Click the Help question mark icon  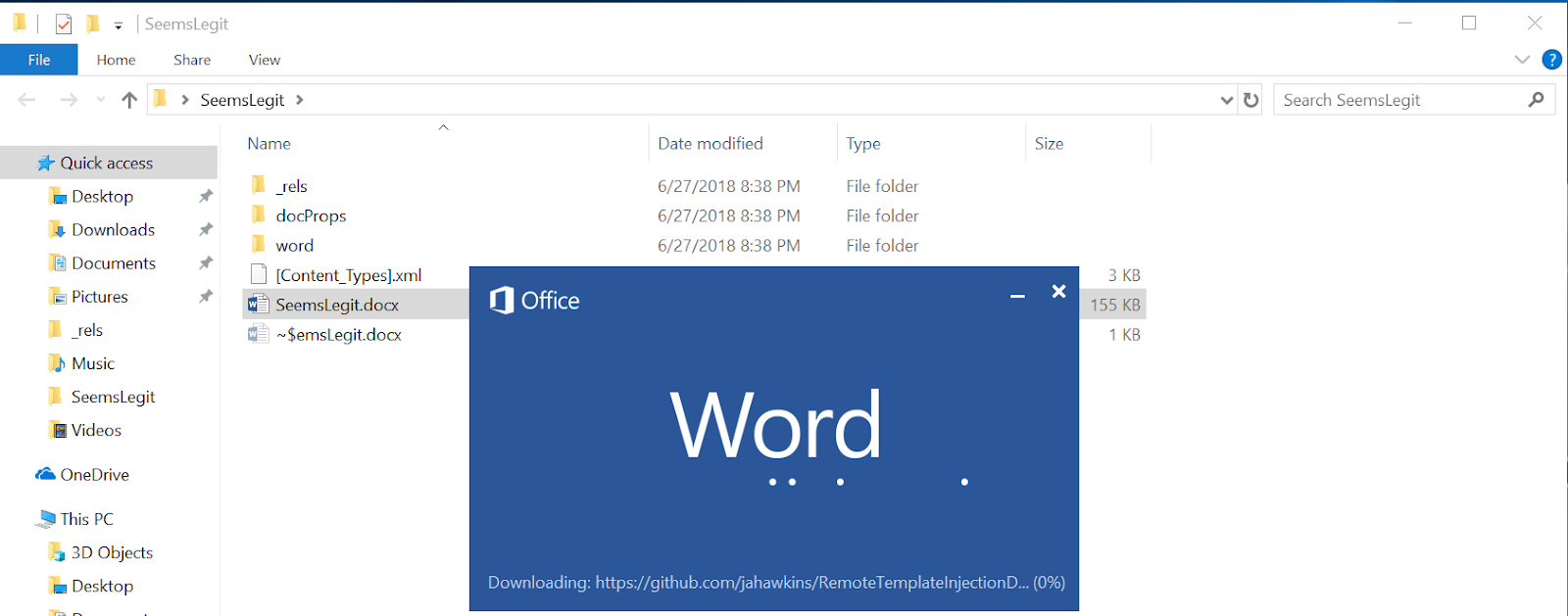tap(1551, 60)
